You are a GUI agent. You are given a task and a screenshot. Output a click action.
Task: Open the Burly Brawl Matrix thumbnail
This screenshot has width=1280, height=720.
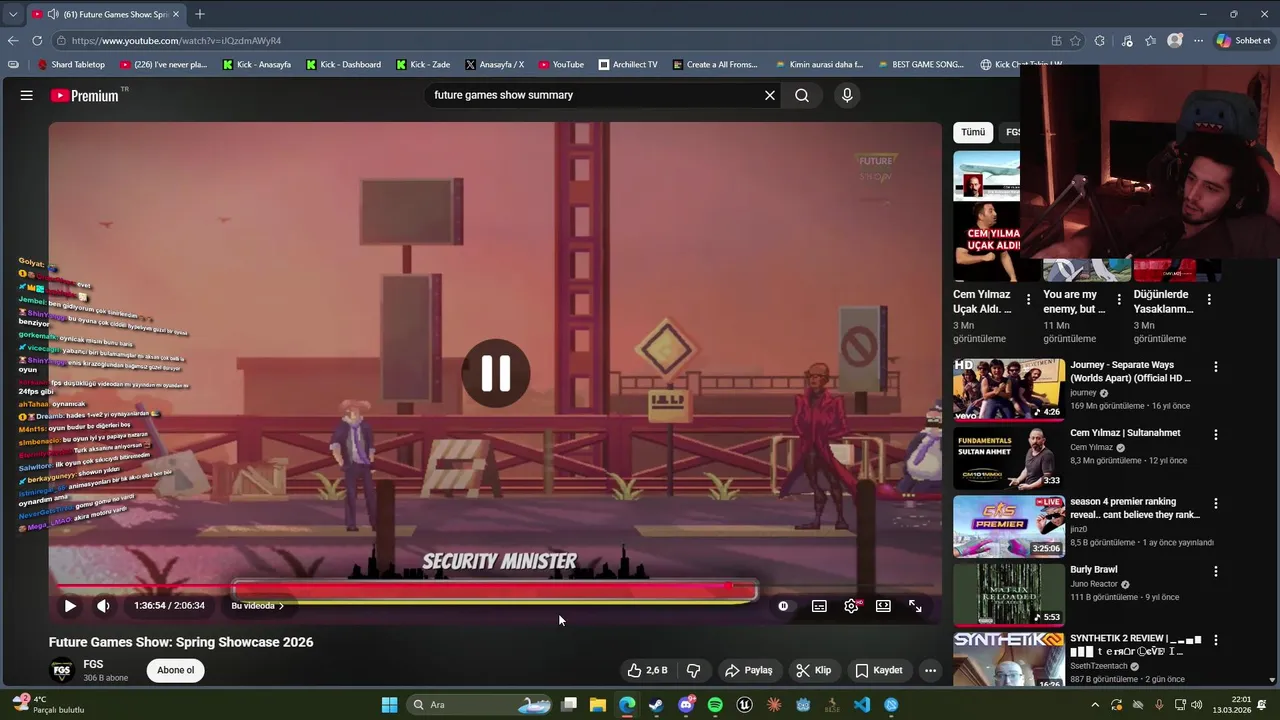point(1009,594)
